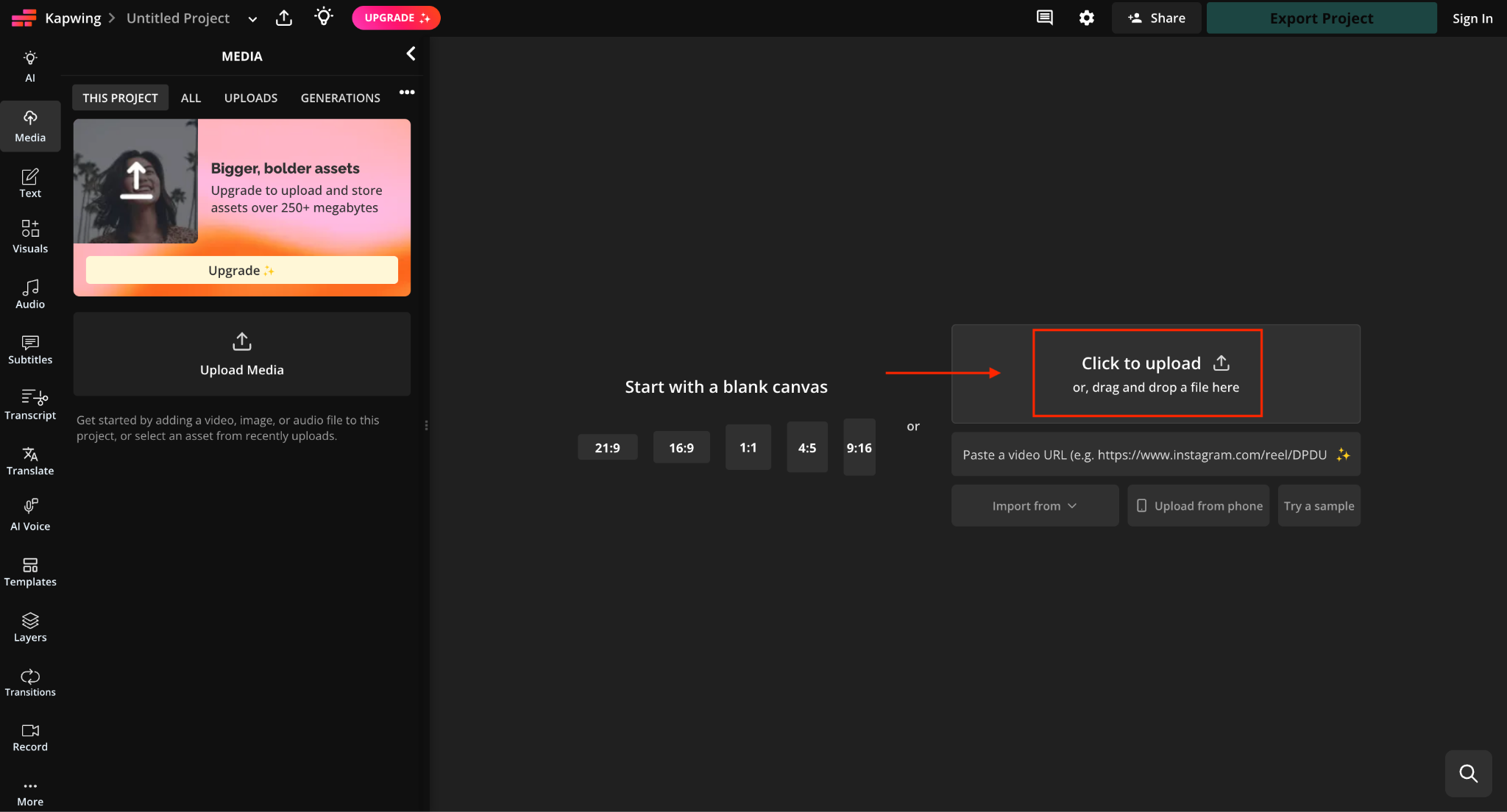Collapse the Media panel with the arrow
Viewport: 1507px width, 812px height.
(411, 54)
